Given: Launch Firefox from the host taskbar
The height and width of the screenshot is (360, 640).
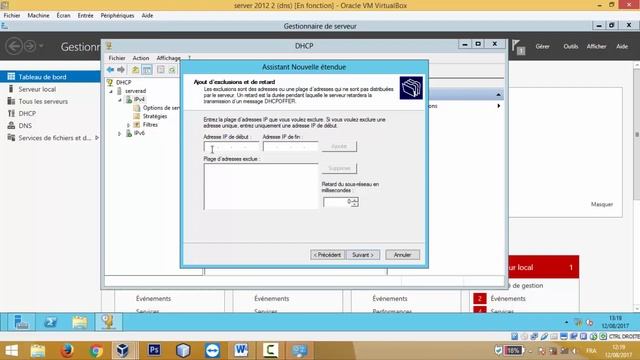Looking at the screenshot, I should (x=67, y=351).
